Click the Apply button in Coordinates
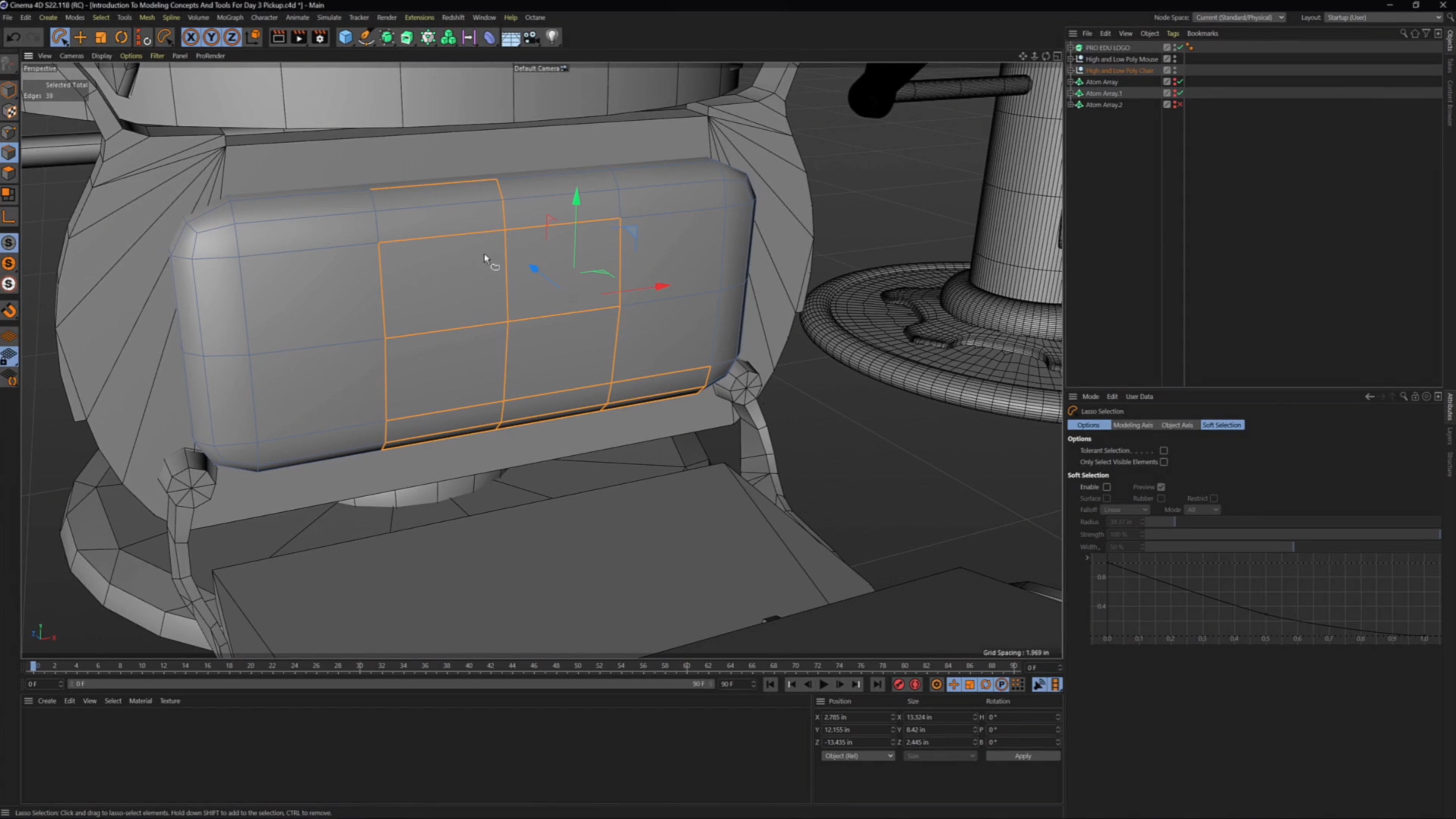 click(1023, 756)
